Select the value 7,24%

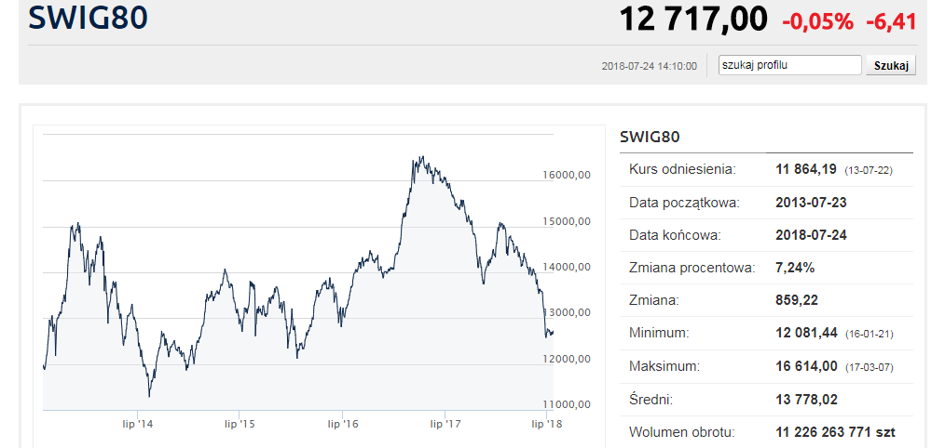tap(795, 268)
